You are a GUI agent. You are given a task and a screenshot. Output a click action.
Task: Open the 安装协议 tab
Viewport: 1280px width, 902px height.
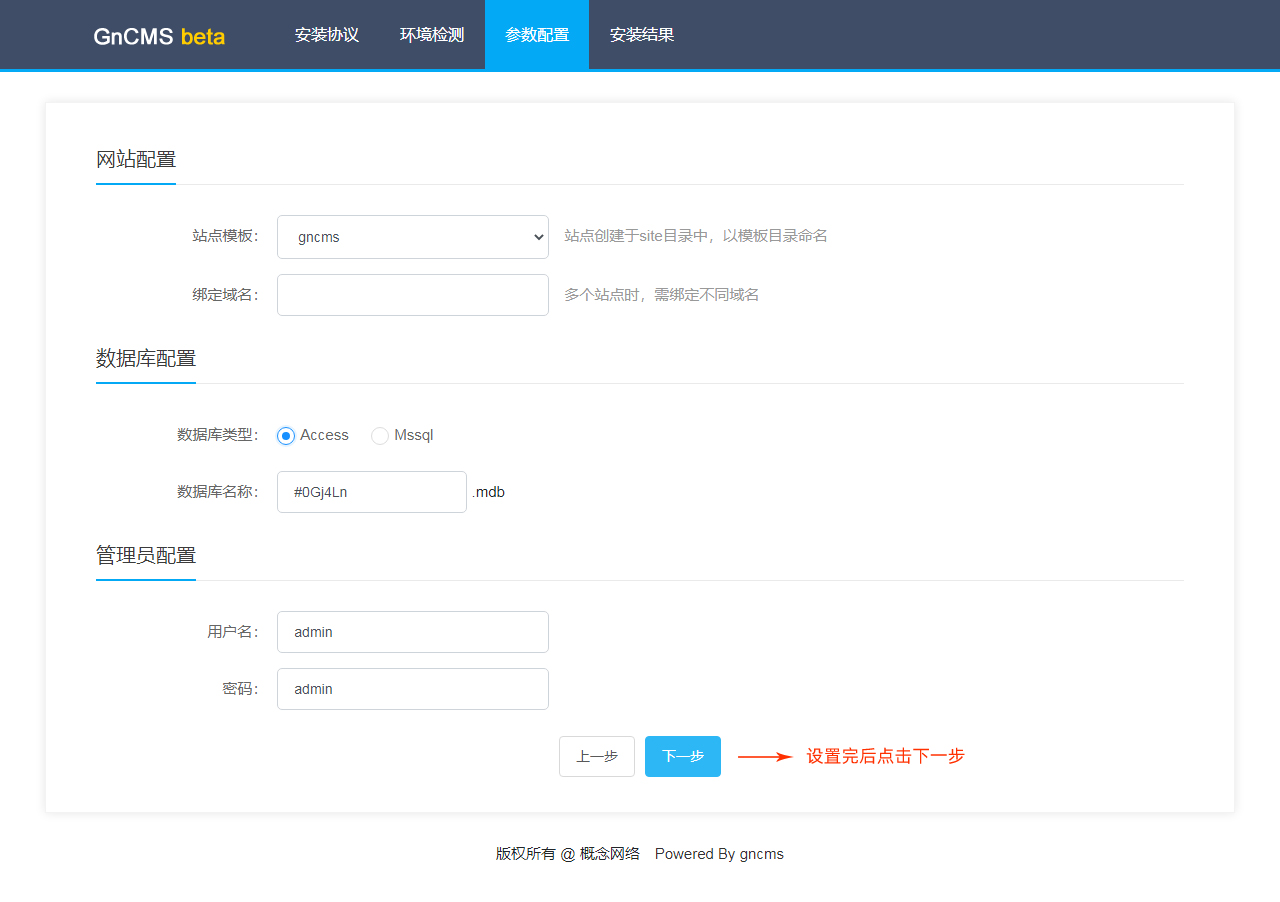tap(326, 35)
